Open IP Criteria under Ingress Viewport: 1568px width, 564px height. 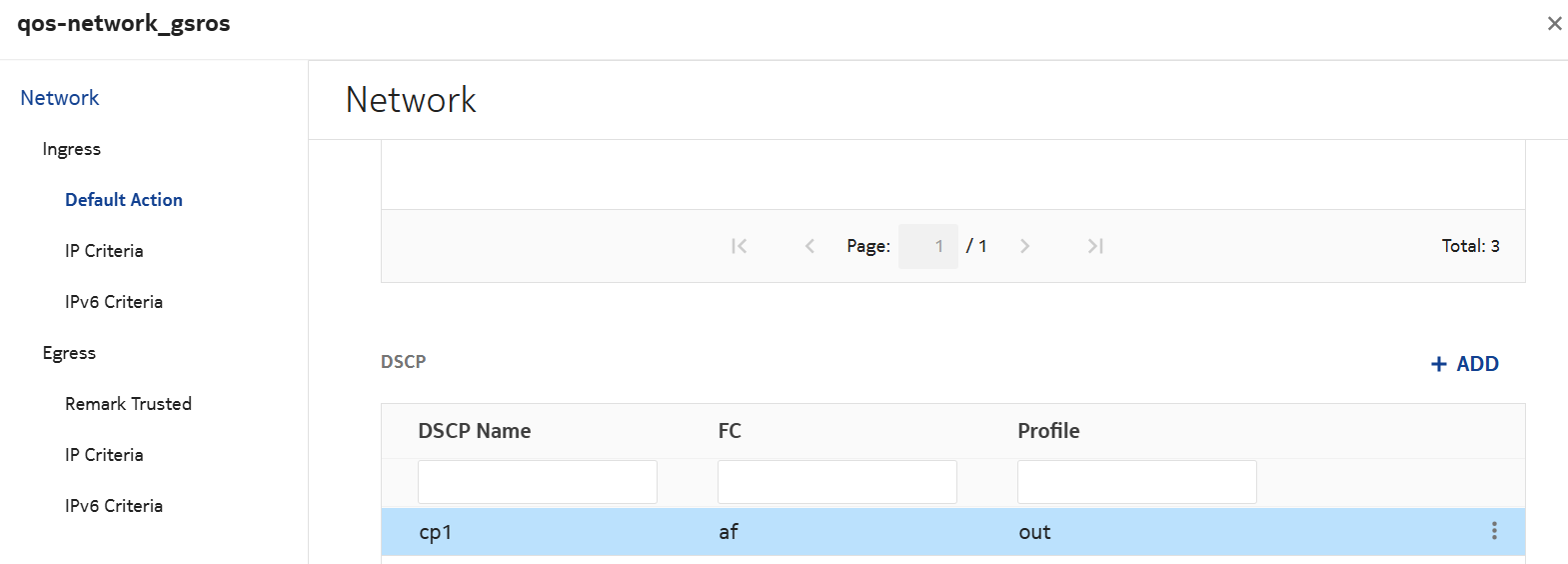tap(104, 251)
